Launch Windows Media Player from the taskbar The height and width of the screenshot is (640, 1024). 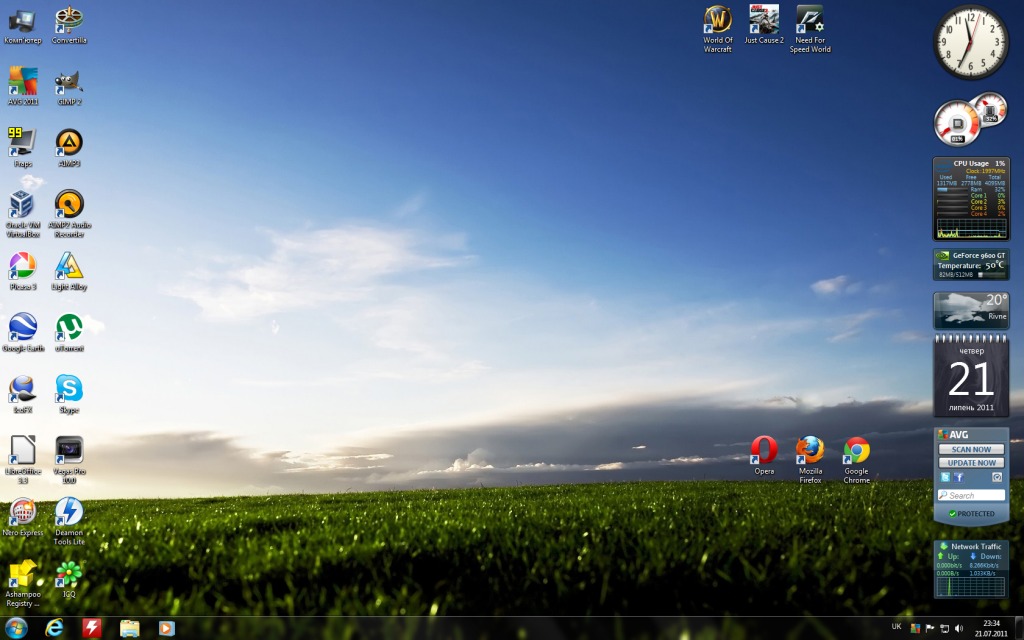coord(167,628)
